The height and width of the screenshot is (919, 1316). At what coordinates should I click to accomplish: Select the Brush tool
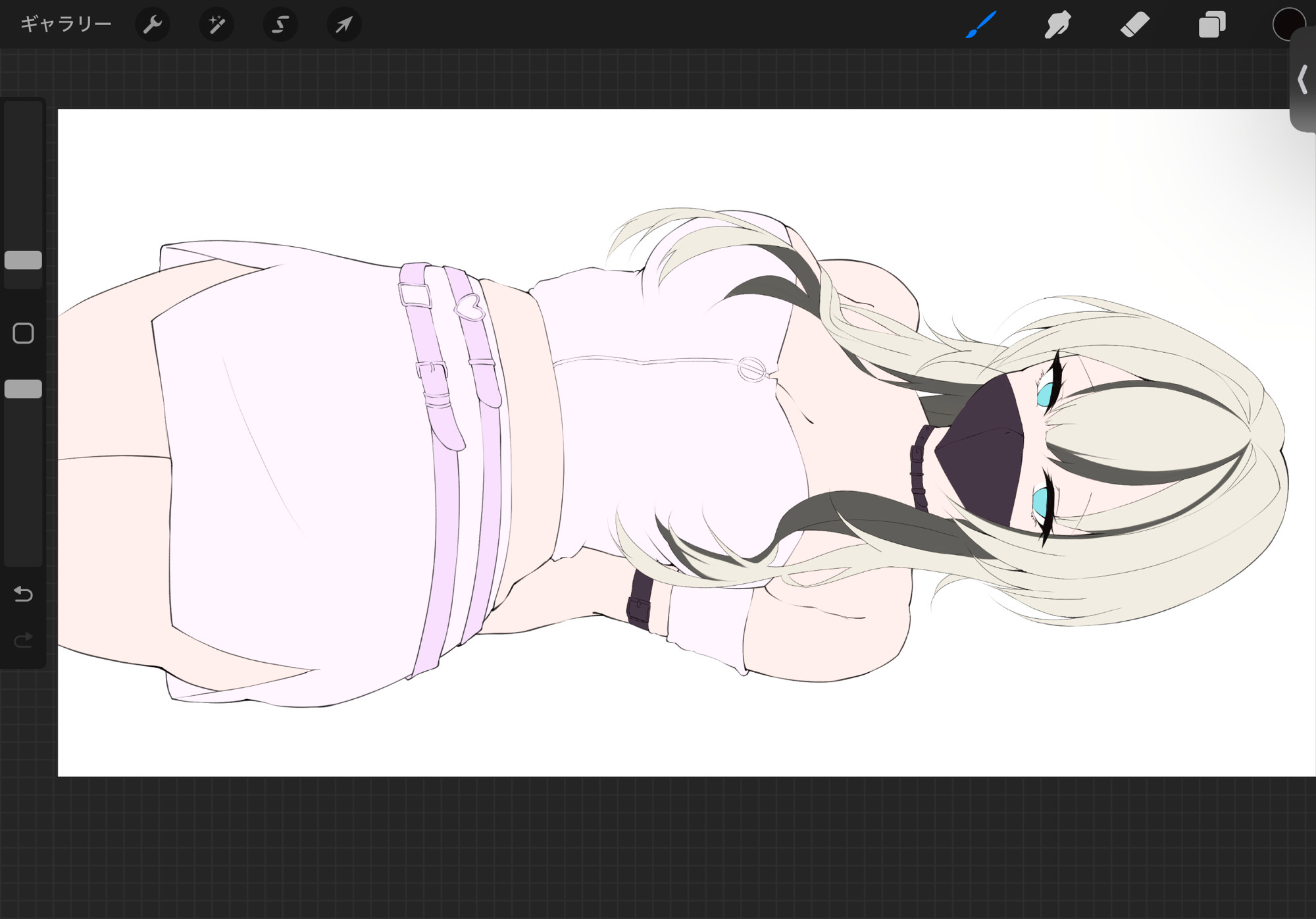pos(981,24)
